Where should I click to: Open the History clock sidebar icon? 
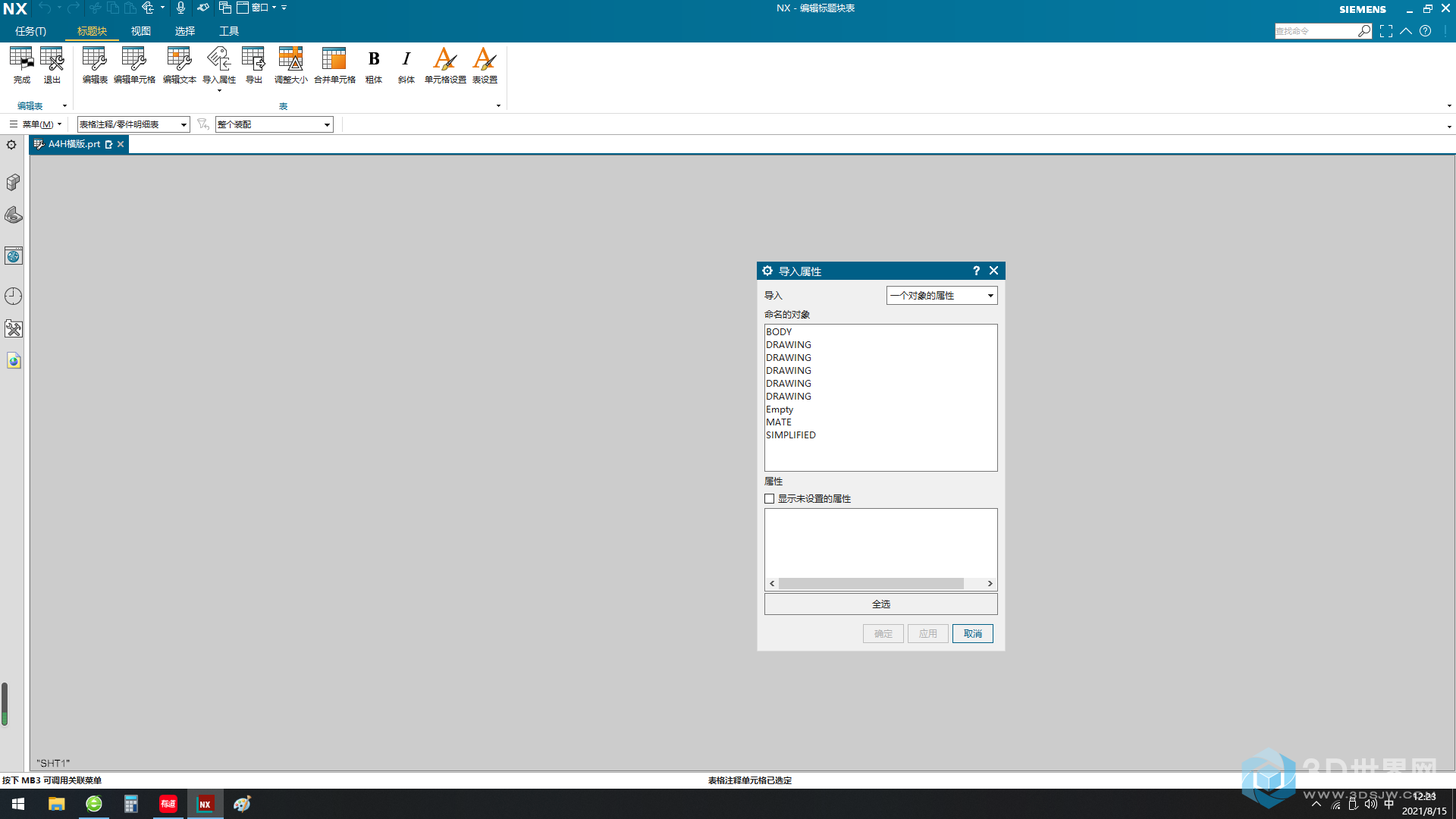tap(13, 297)
